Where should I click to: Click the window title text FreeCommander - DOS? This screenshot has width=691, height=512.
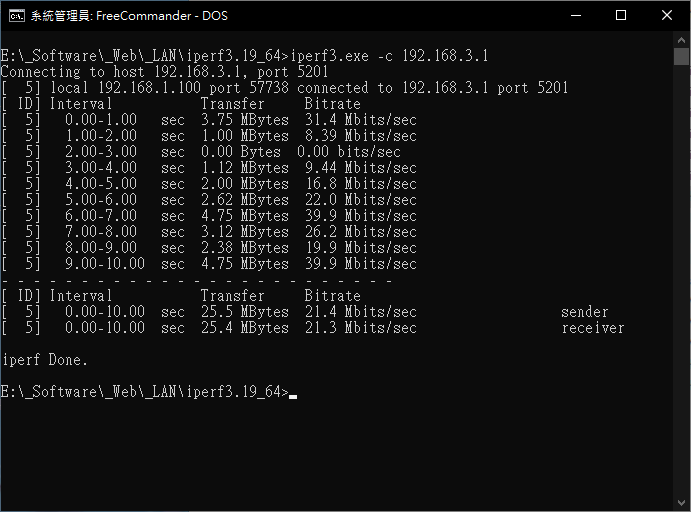(162, 16)
